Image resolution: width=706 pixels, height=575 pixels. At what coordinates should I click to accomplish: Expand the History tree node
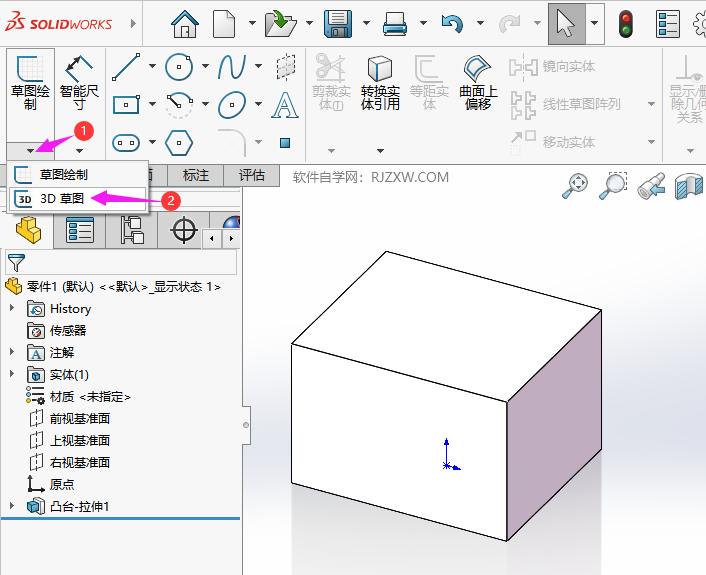12,308
